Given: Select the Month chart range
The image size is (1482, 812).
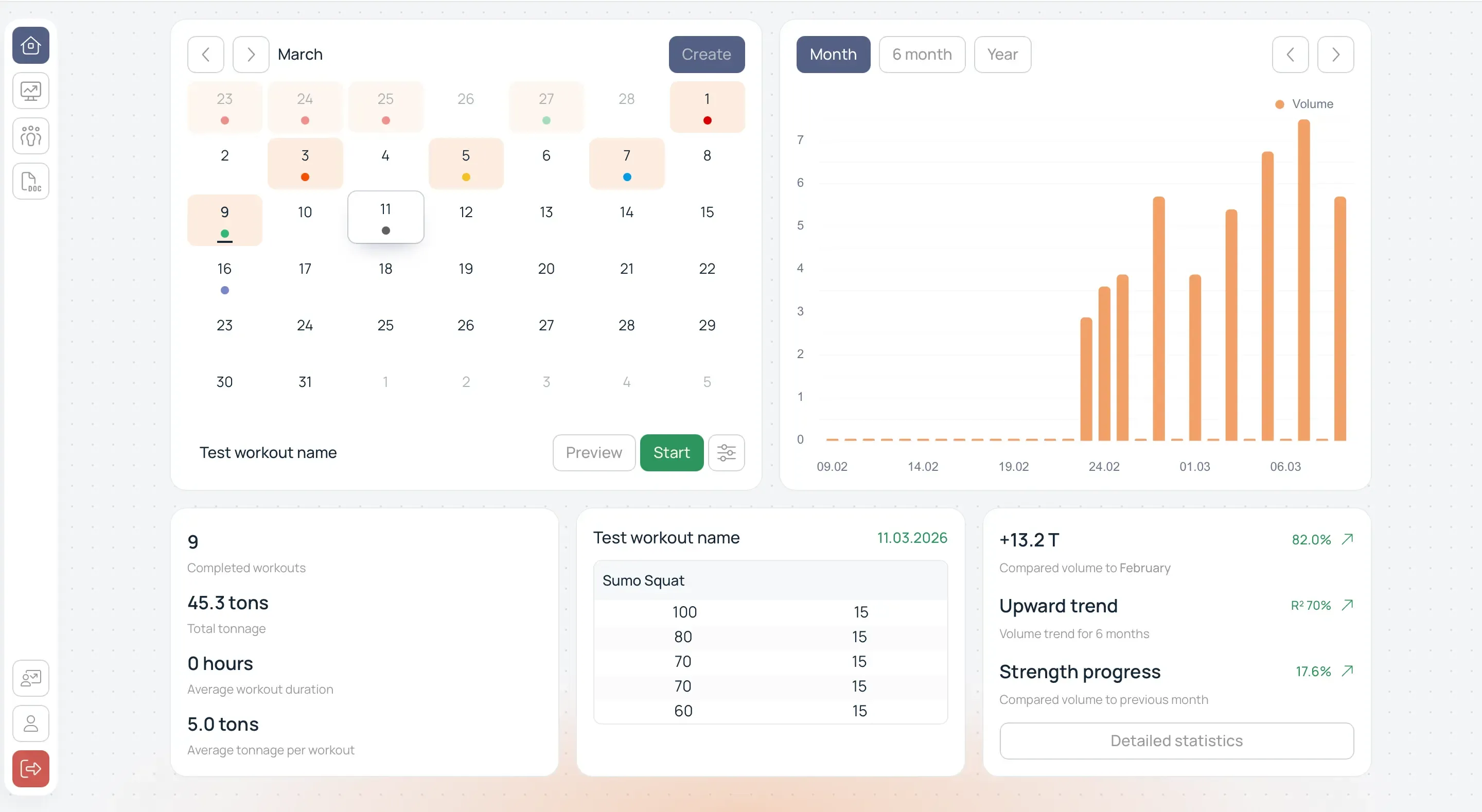Looking at the screenshot, I should 833,54.
